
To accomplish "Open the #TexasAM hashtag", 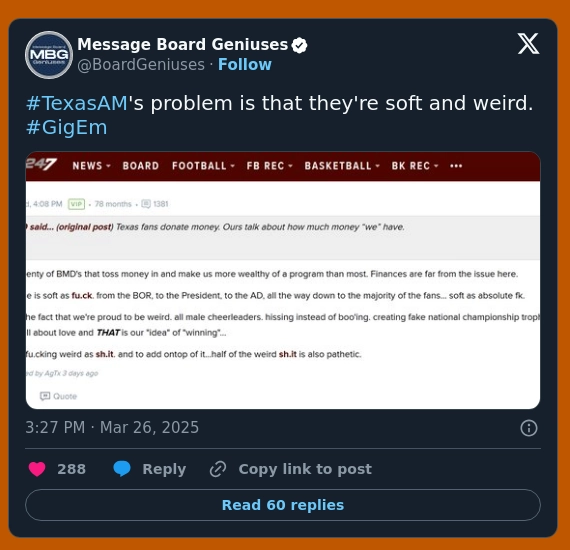I will tap(77, 103).
